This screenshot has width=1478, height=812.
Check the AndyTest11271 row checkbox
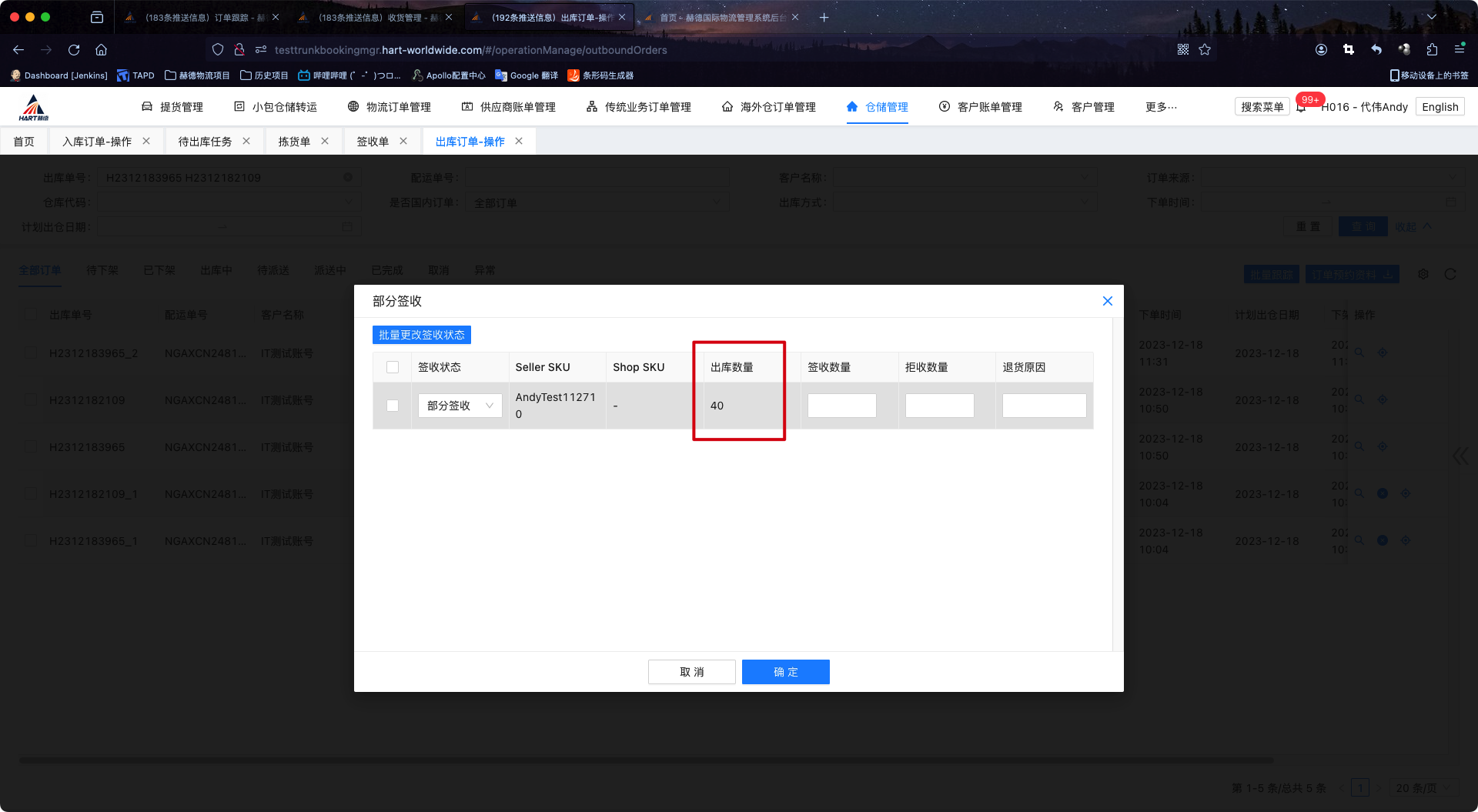[x=393, y=406]
